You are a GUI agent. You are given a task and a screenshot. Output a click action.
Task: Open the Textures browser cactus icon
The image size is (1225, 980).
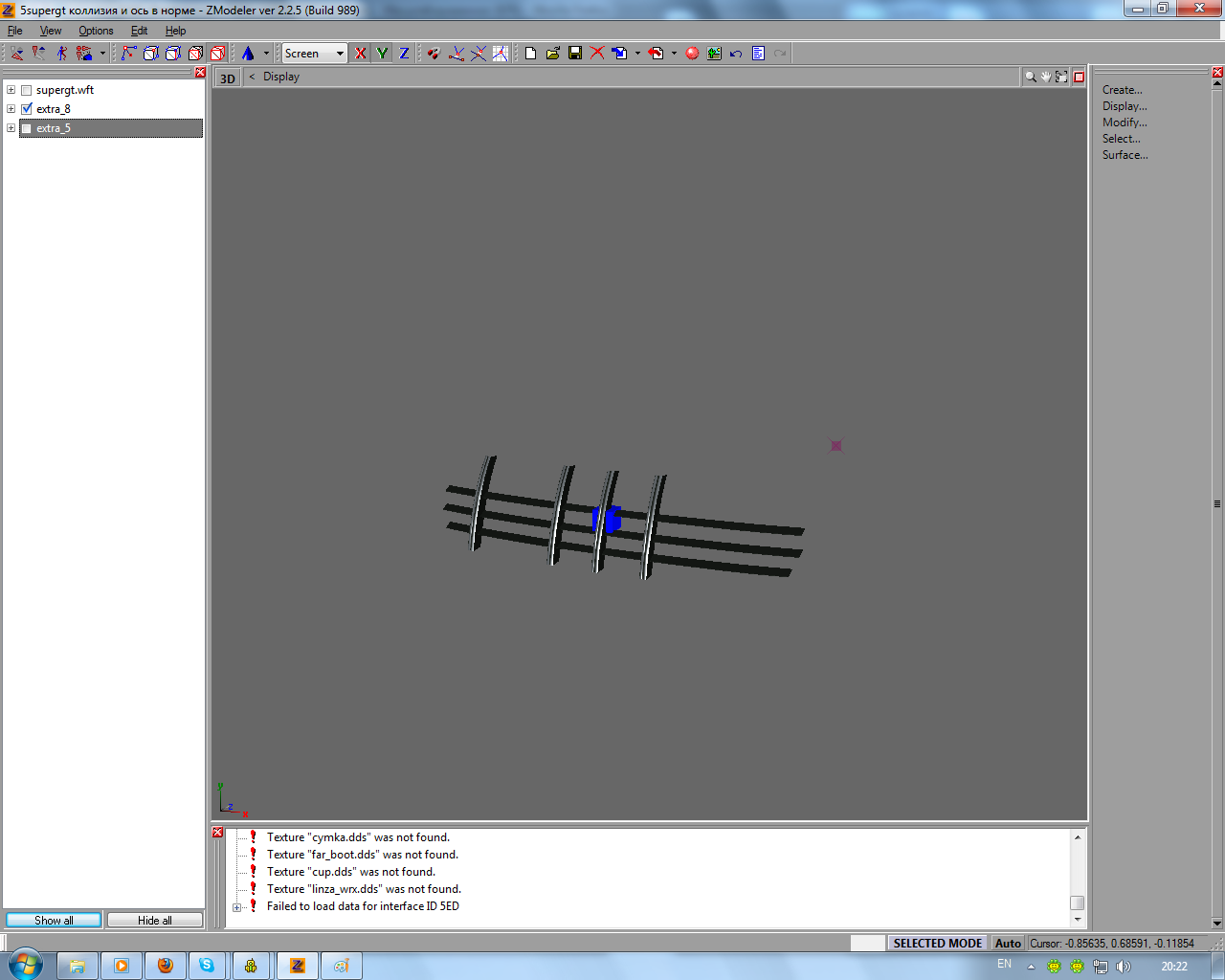click(x=714, y=54)
